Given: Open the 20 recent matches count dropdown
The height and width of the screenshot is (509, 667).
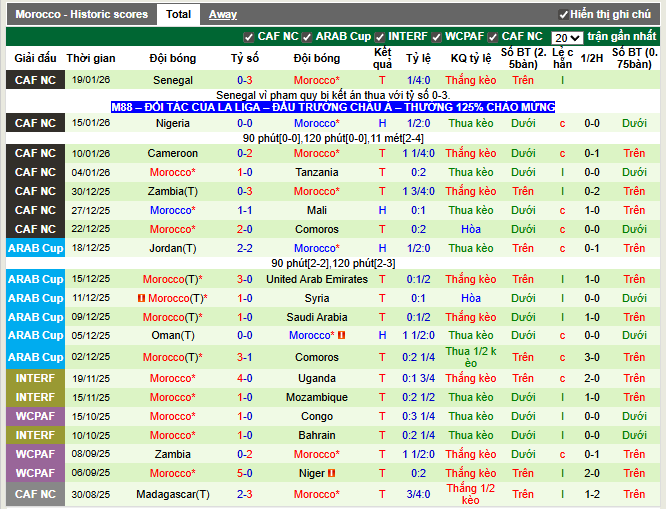Looking at the screenshot, I should click(567, 36).
